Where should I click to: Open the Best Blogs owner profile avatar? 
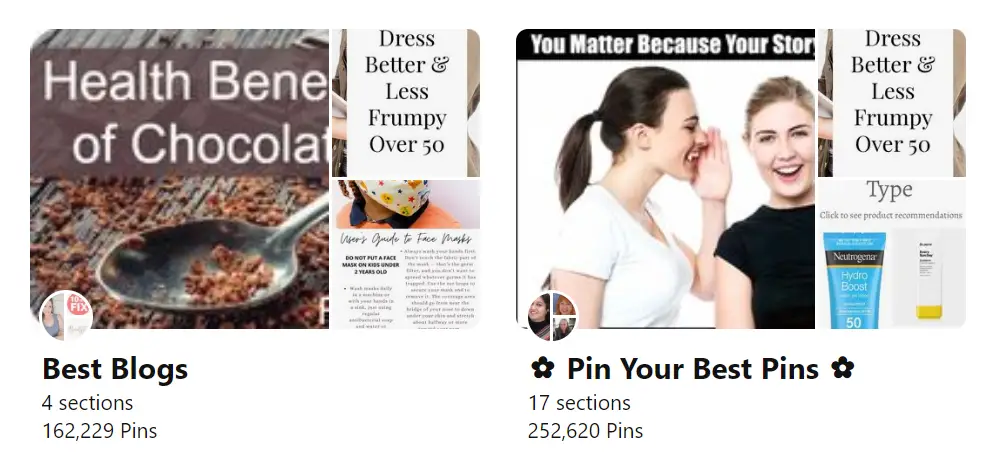pyautogui.click(x=66, y=316)
